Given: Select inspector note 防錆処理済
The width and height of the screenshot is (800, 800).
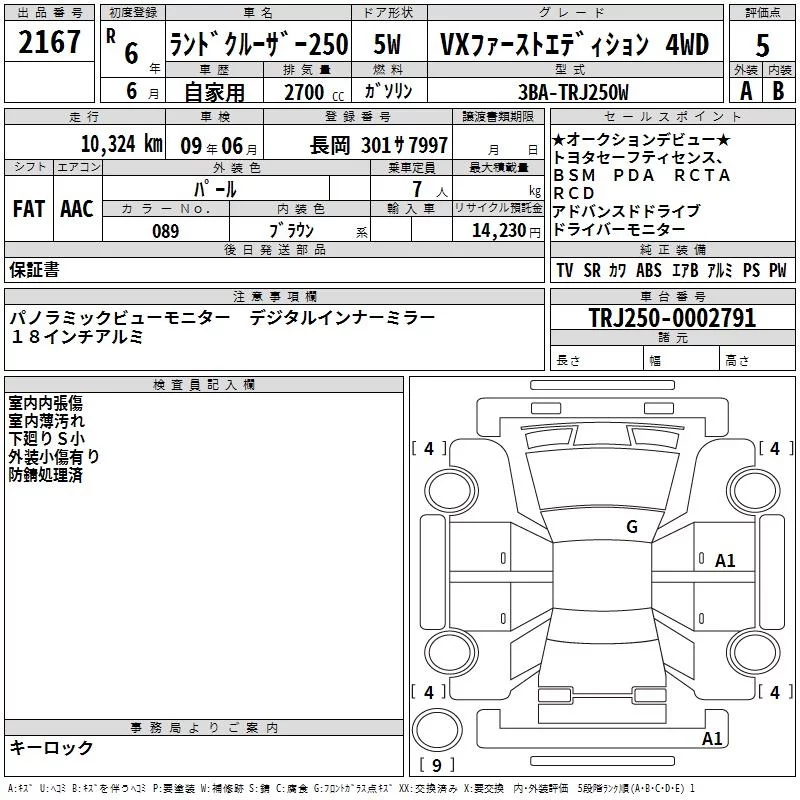Looking at the screenshot, I should coord(45,475).
